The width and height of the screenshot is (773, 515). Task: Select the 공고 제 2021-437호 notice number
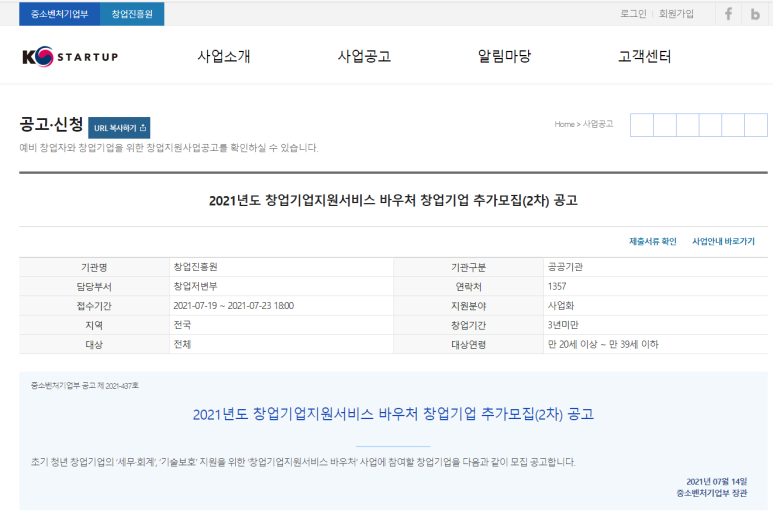click(85, 385)
